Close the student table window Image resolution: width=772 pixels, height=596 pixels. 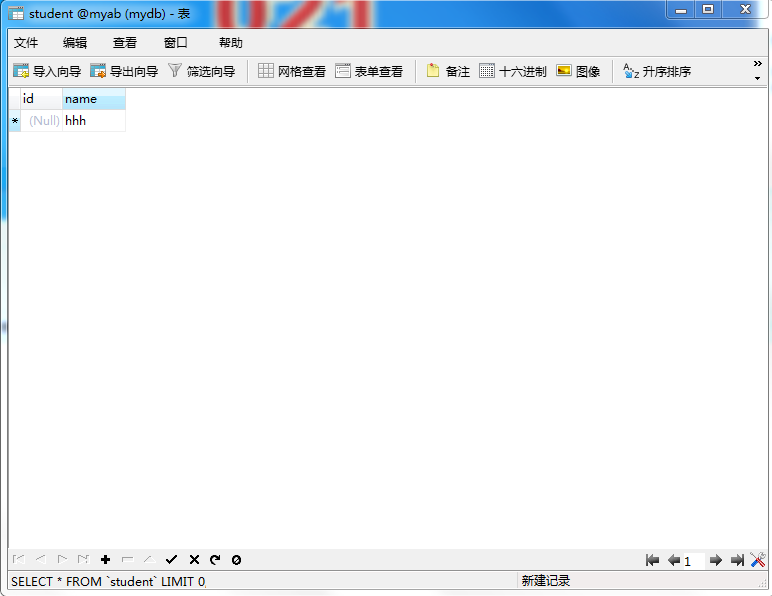(x=745, y=9)
